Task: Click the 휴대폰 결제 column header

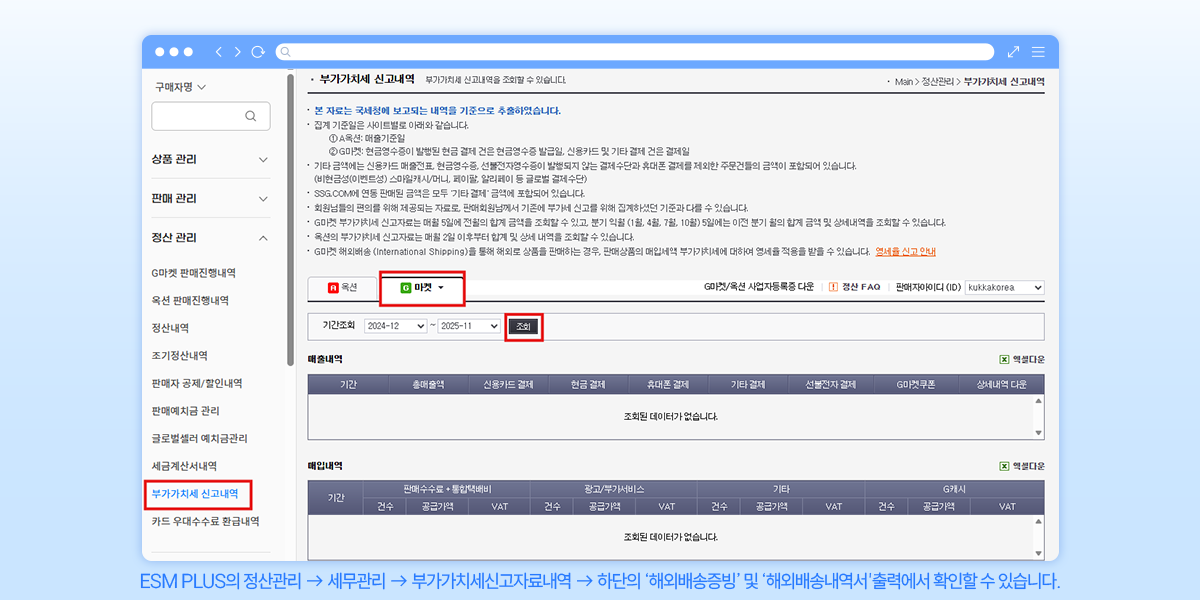Action: 667,384
